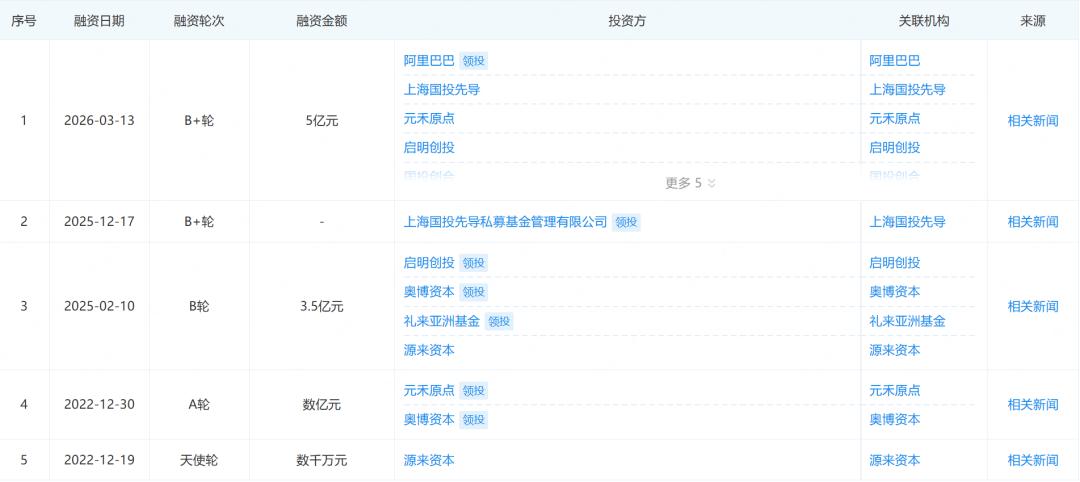Select the 融资金额 column header
The image size is (1080, 482).
(321, 20)
